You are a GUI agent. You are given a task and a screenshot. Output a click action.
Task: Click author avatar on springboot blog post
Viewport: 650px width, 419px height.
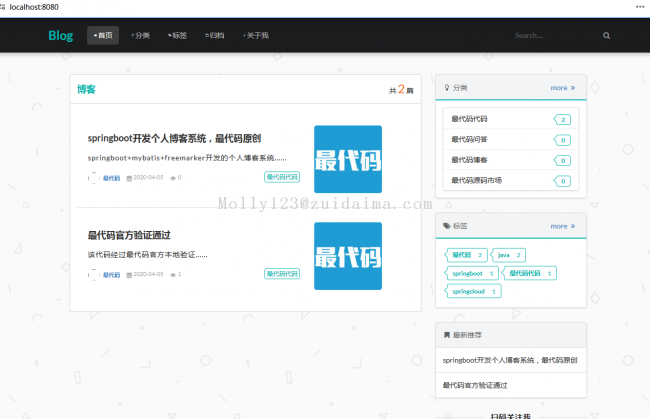coord(93,178)
